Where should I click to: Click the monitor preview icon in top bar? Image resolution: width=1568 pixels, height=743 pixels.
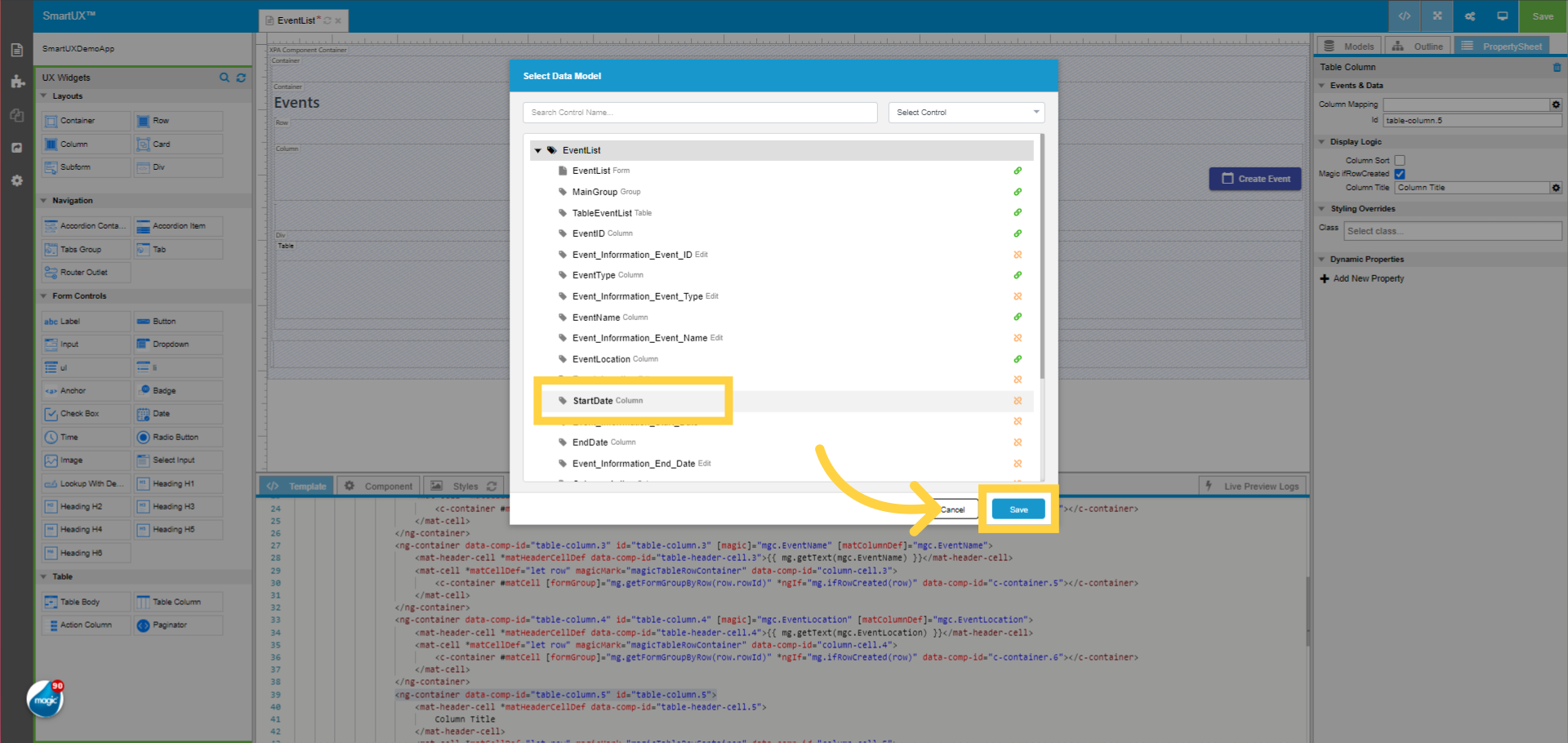(1503, 16)
